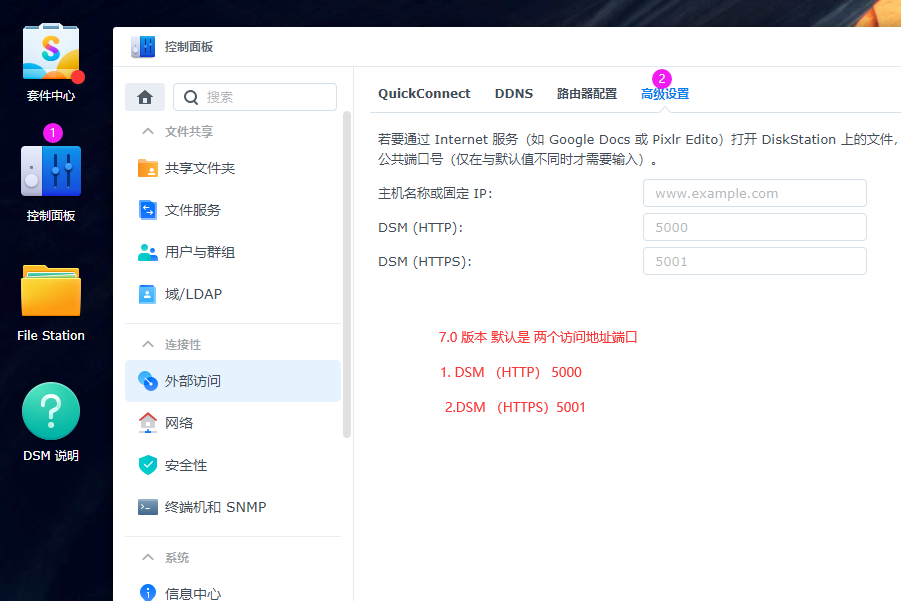Click the 主机名称或固定 IP input field
This screenshot has width=901, height=601.
754,192
